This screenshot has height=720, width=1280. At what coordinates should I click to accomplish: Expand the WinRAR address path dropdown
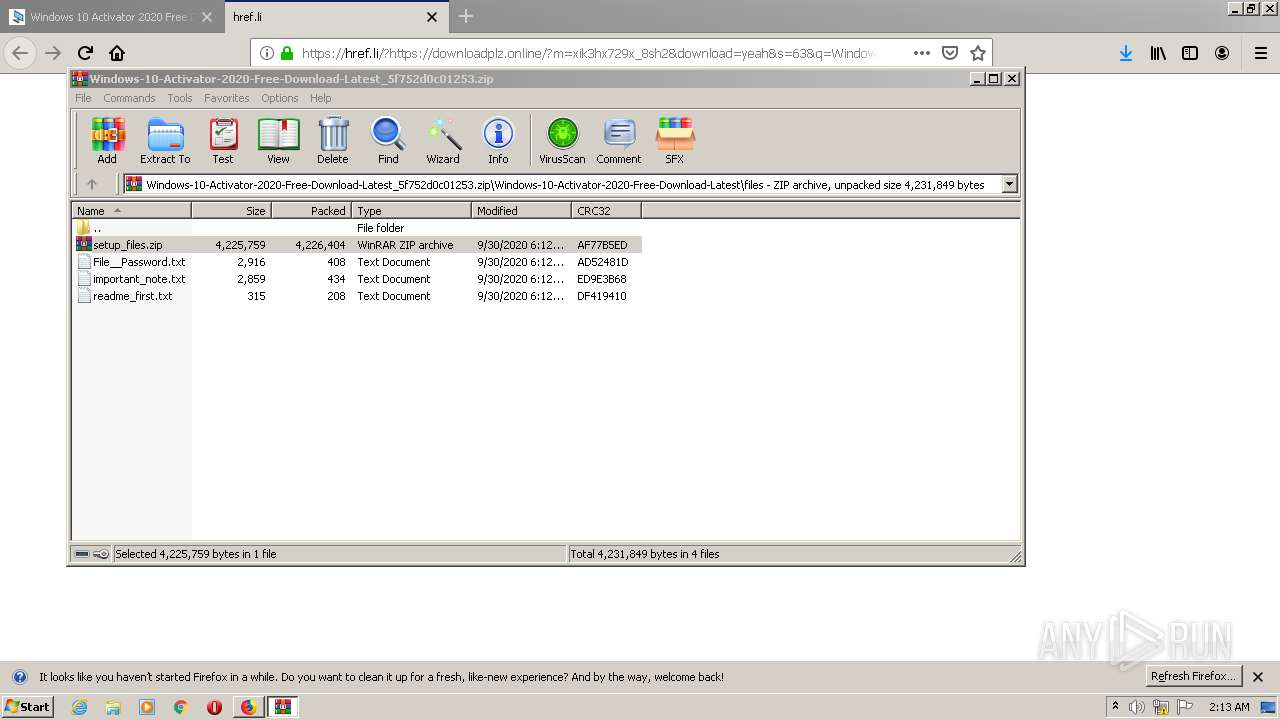pyautogui.click(x=1009, y=184)
